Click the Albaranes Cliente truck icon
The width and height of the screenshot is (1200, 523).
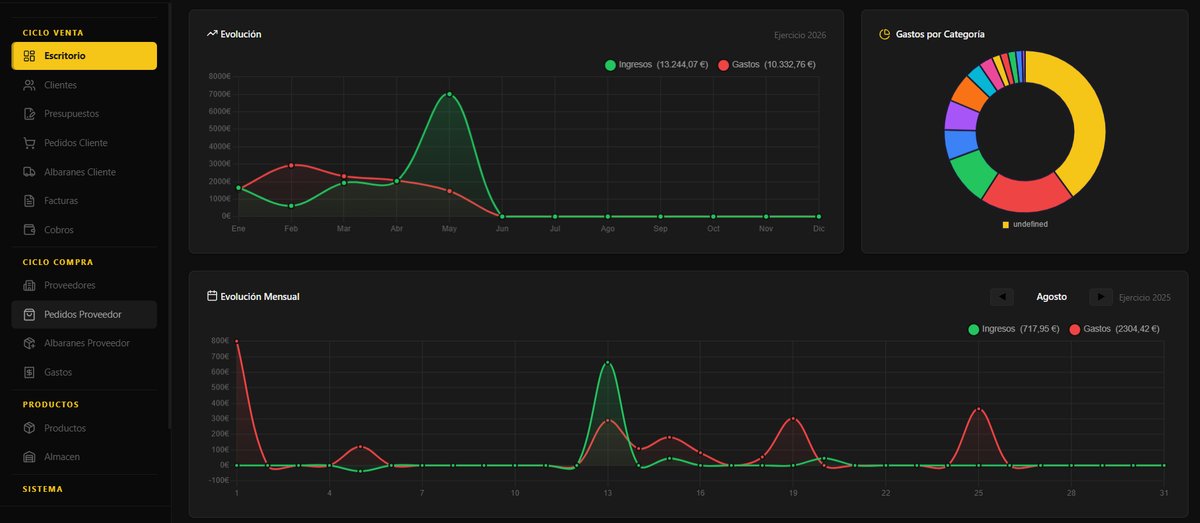coord(30,172)
